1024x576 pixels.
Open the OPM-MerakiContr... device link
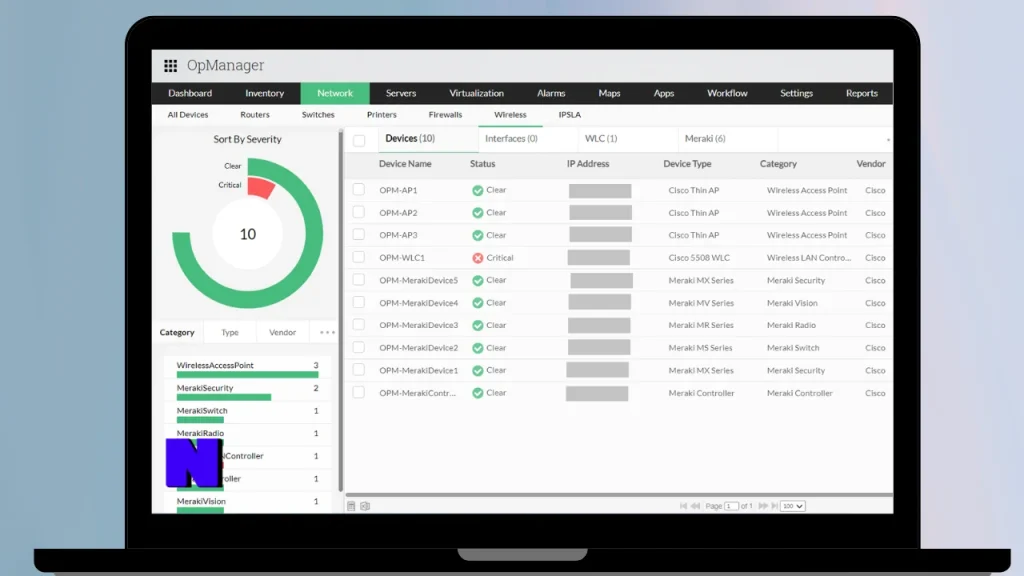click(x=418, y=393)
